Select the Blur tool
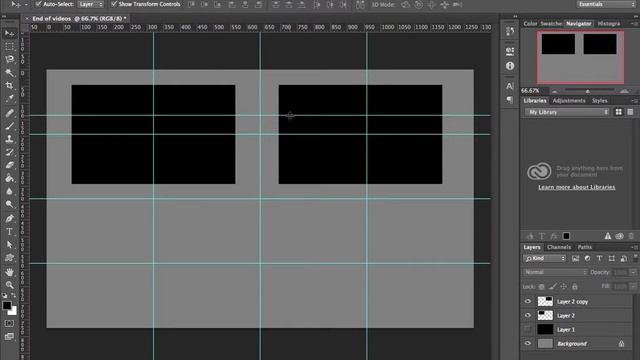 [9, 191]
